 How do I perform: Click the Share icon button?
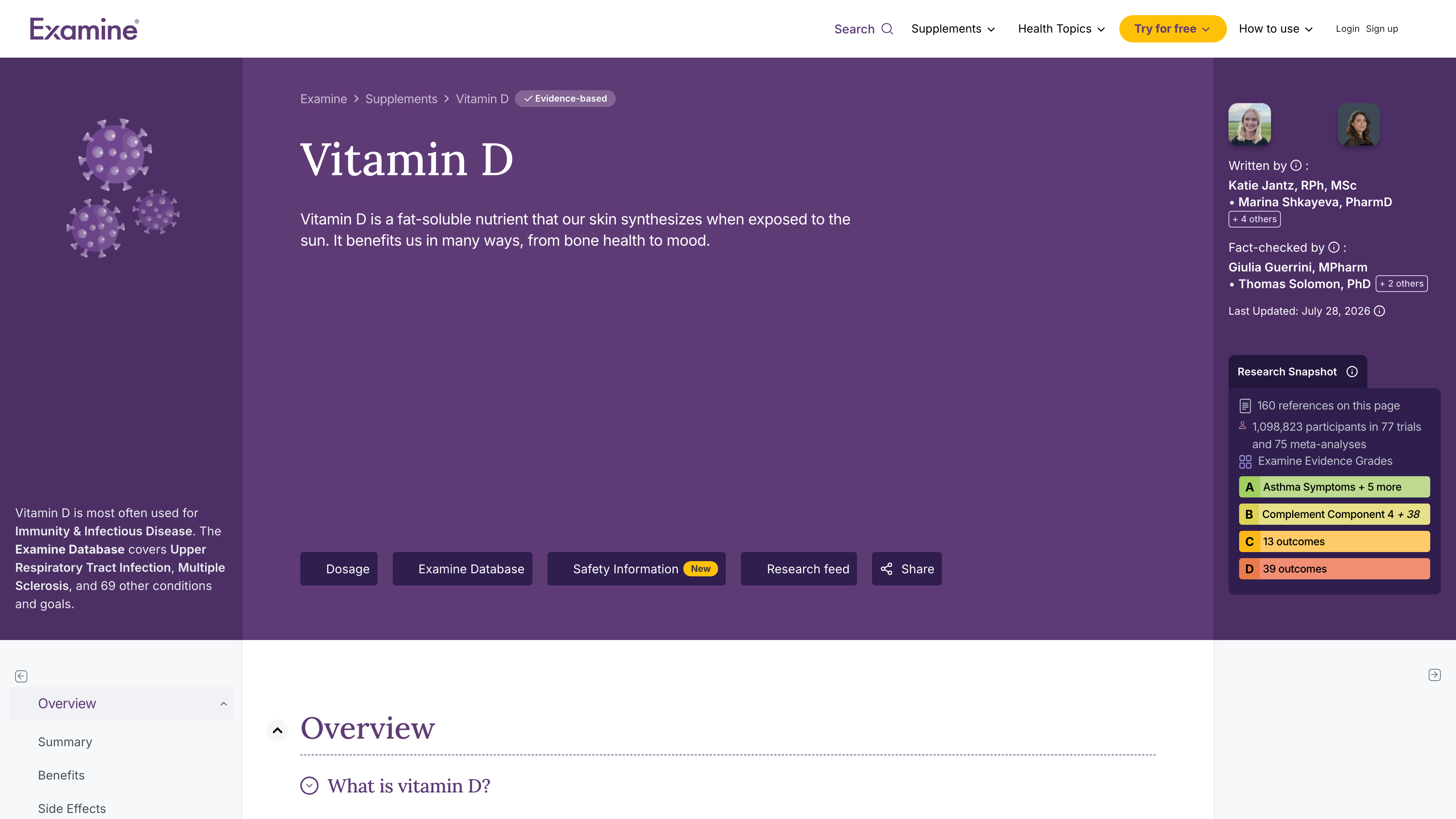tap(907, 569)
